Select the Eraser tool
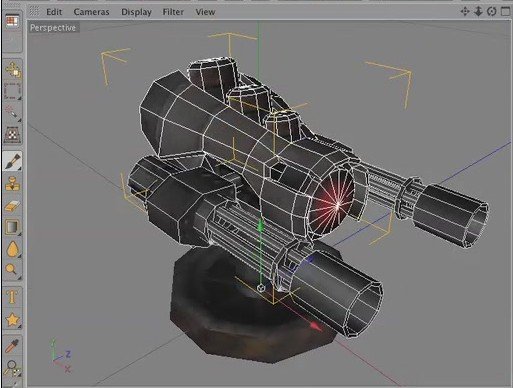Screen dimensions: 513x388 [x=12, y=206]
